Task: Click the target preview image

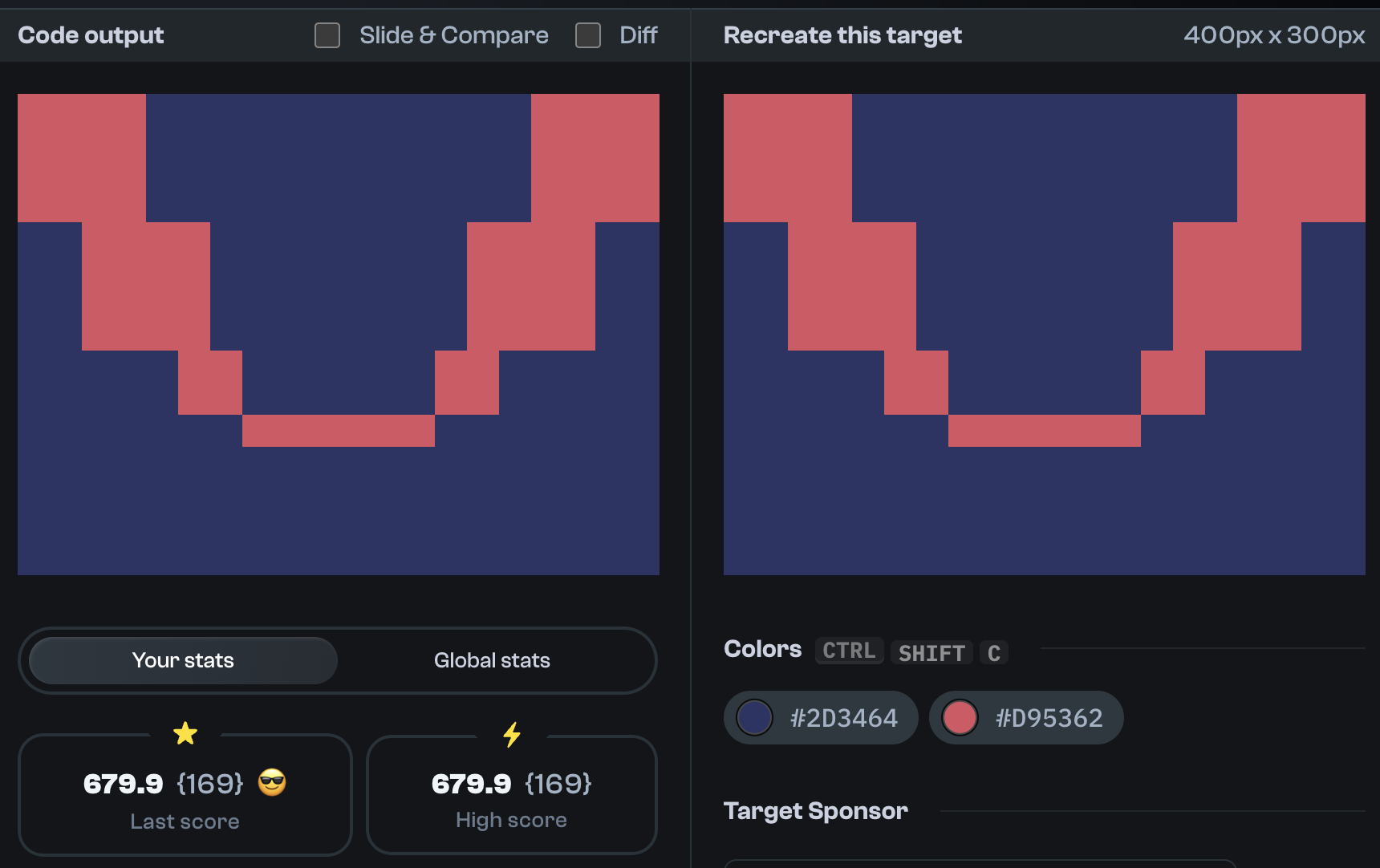Action: pyautogui.click(x=1043, y=335)
